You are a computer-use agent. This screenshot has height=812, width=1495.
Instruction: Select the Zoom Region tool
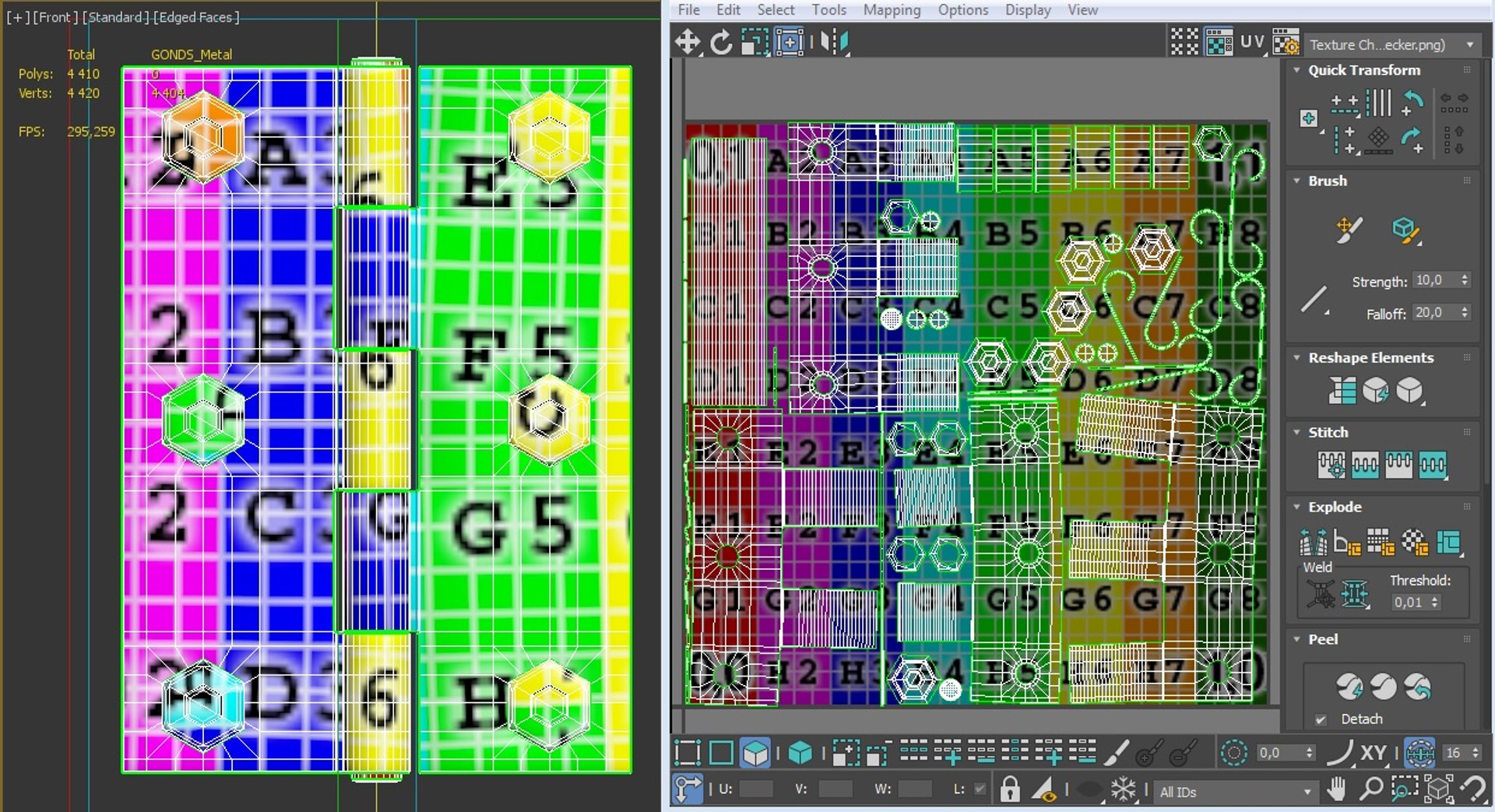1405,789
